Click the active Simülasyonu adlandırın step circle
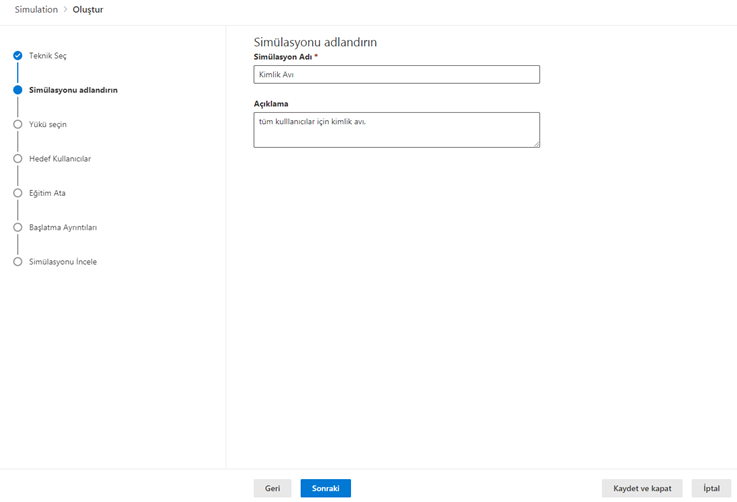This screenshot has height=502, width=737. (x=18, y=90)
